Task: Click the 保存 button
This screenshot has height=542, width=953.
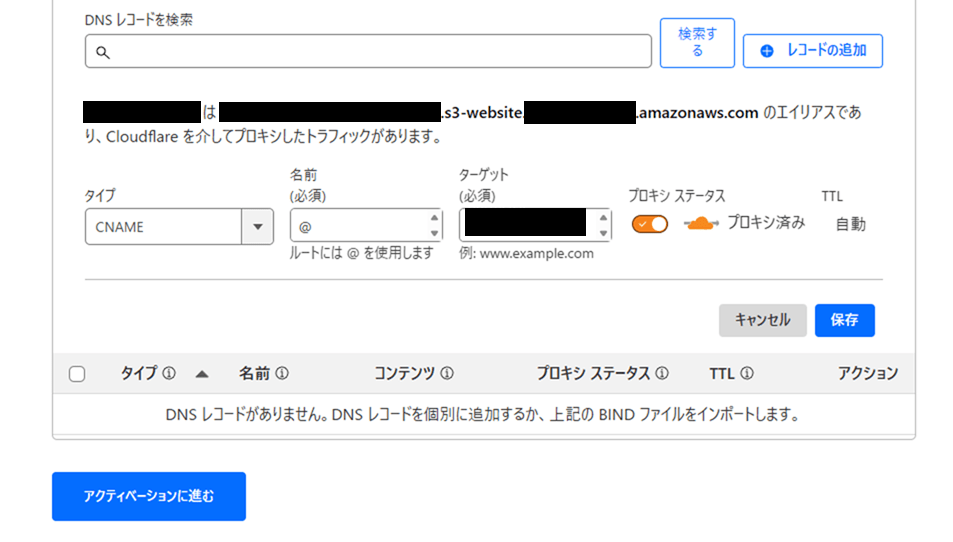Action: [845, 320]
